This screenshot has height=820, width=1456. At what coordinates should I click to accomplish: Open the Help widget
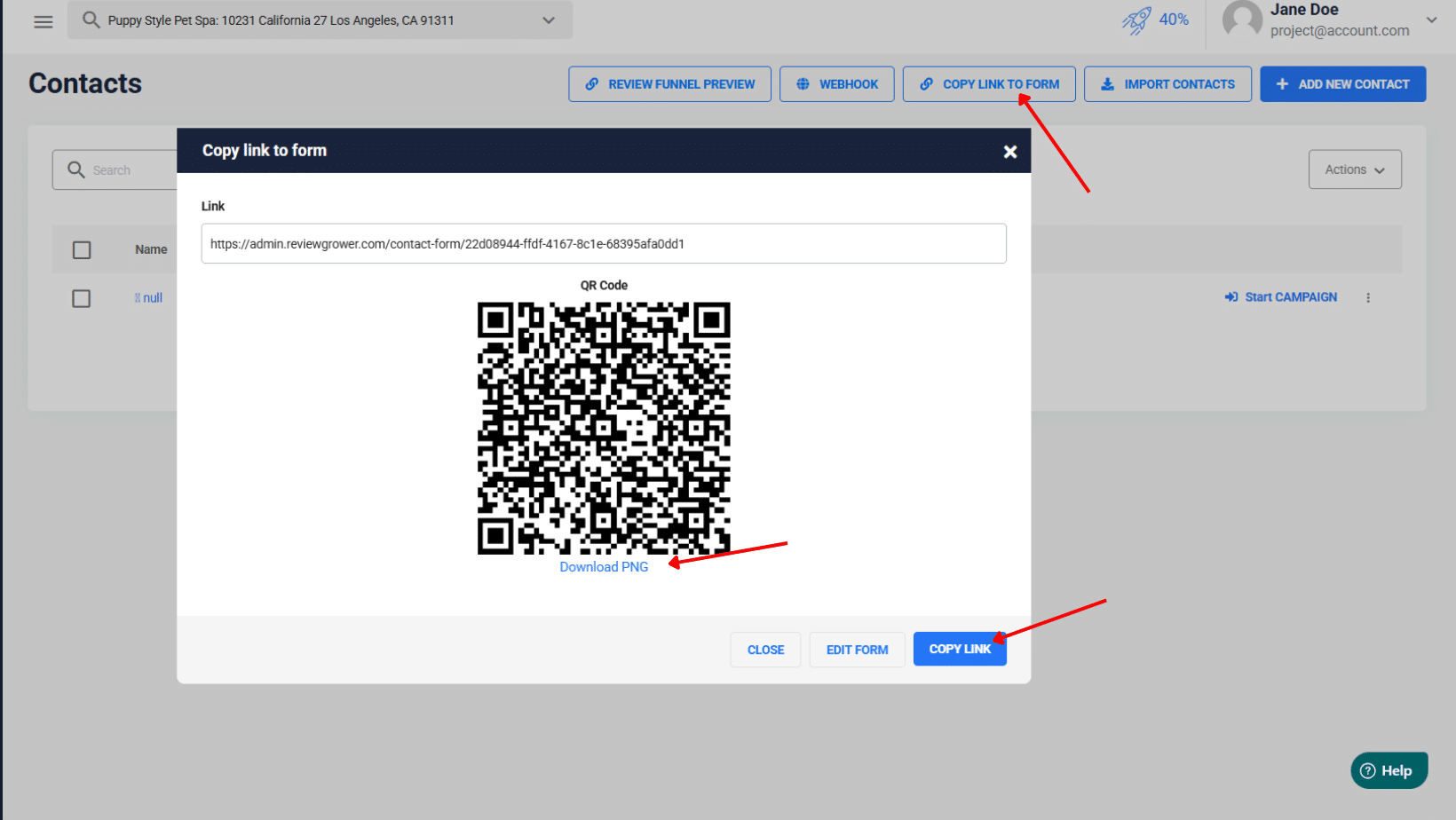(1389, 770)
